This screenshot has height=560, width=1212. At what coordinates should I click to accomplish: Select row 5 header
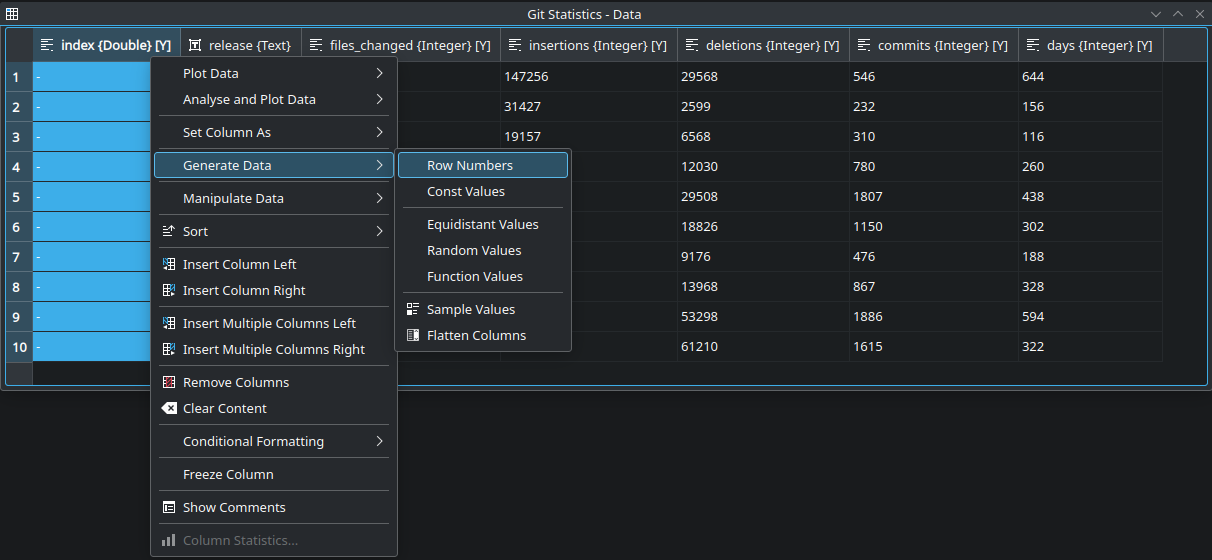pyautogui.click(x=16, y=197)
